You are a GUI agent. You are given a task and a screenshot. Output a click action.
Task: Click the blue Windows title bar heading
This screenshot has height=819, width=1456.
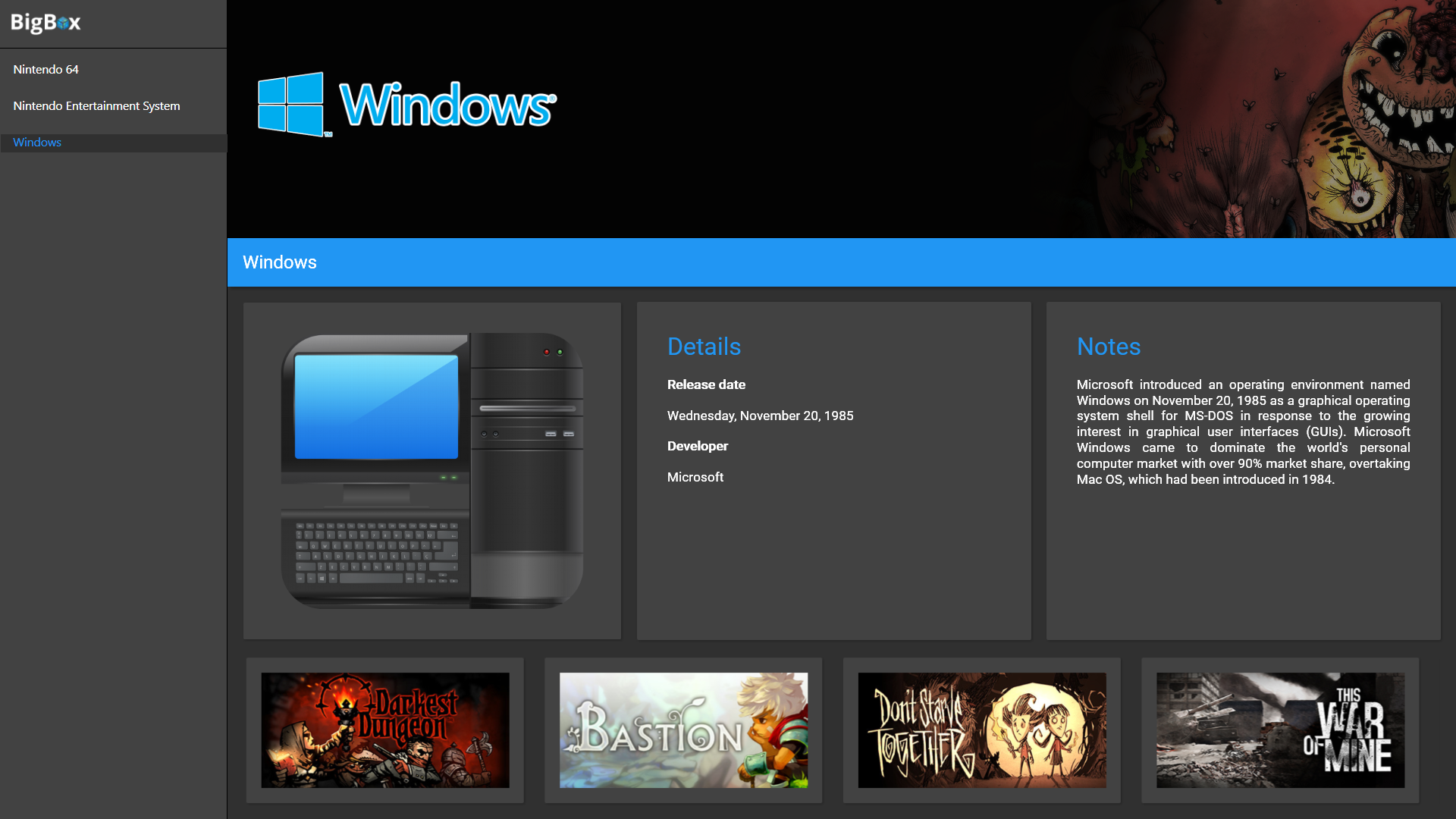(x=280, y=262)
